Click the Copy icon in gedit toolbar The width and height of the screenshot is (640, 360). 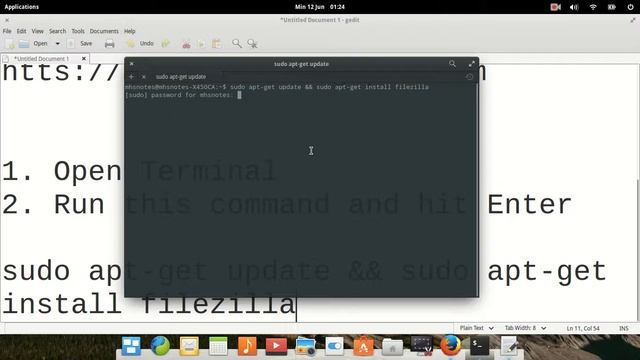[201, 44]
